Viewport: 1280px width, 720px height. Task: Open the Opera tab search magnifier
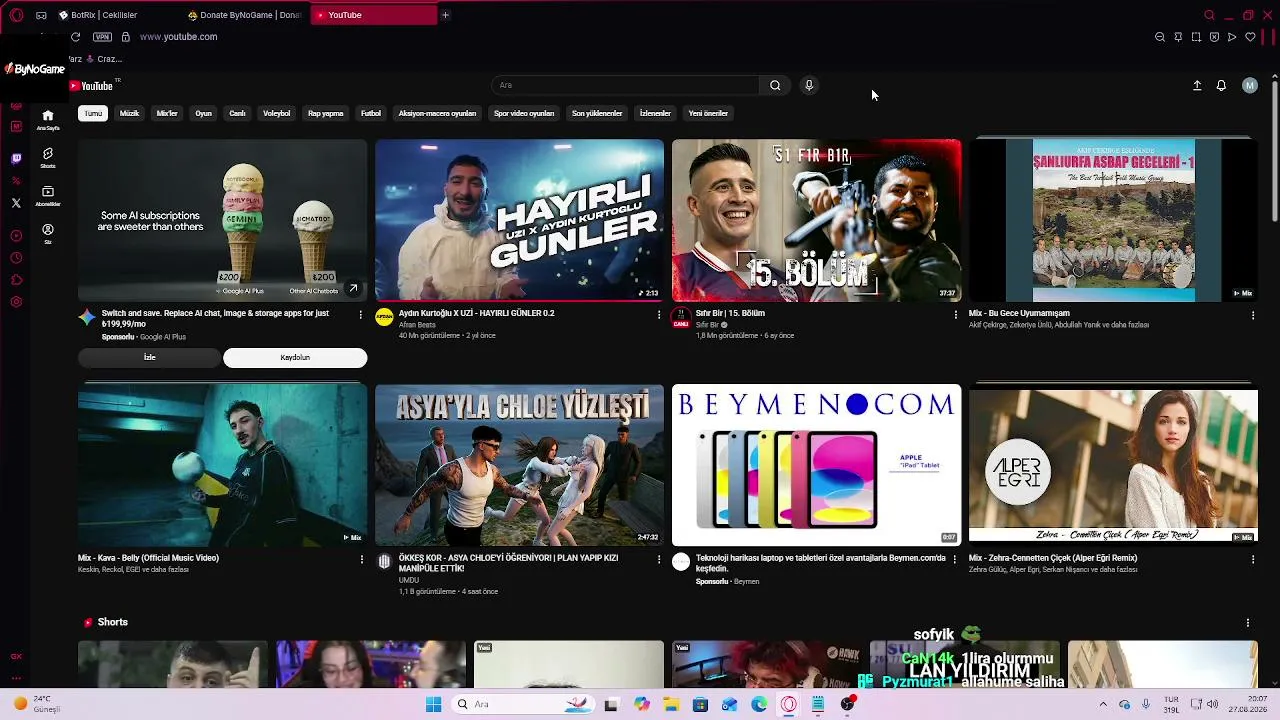point(1209,15)
